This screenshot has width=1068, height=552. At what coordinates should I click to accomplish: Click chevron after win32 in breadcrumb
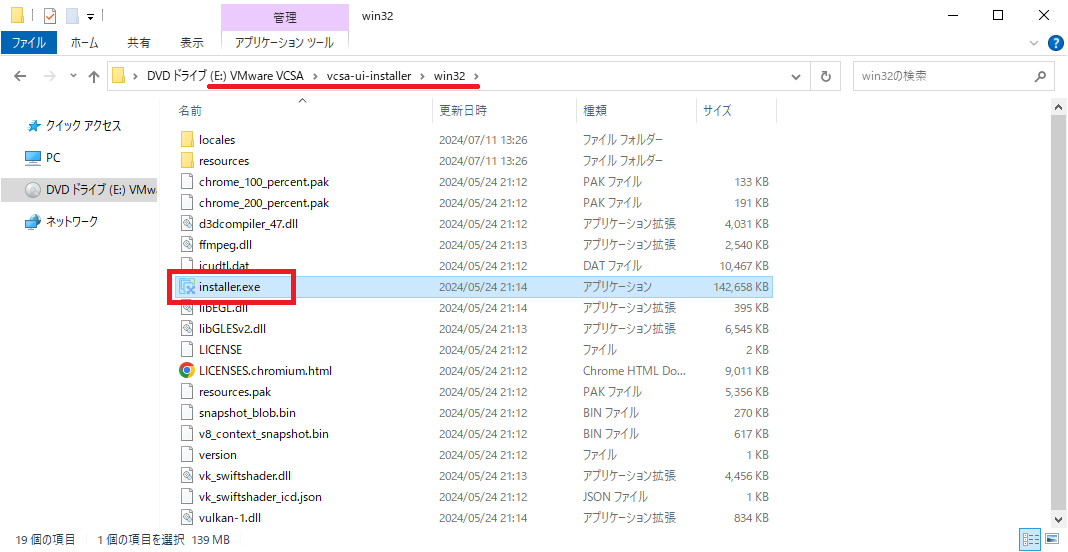click(477, 76)
